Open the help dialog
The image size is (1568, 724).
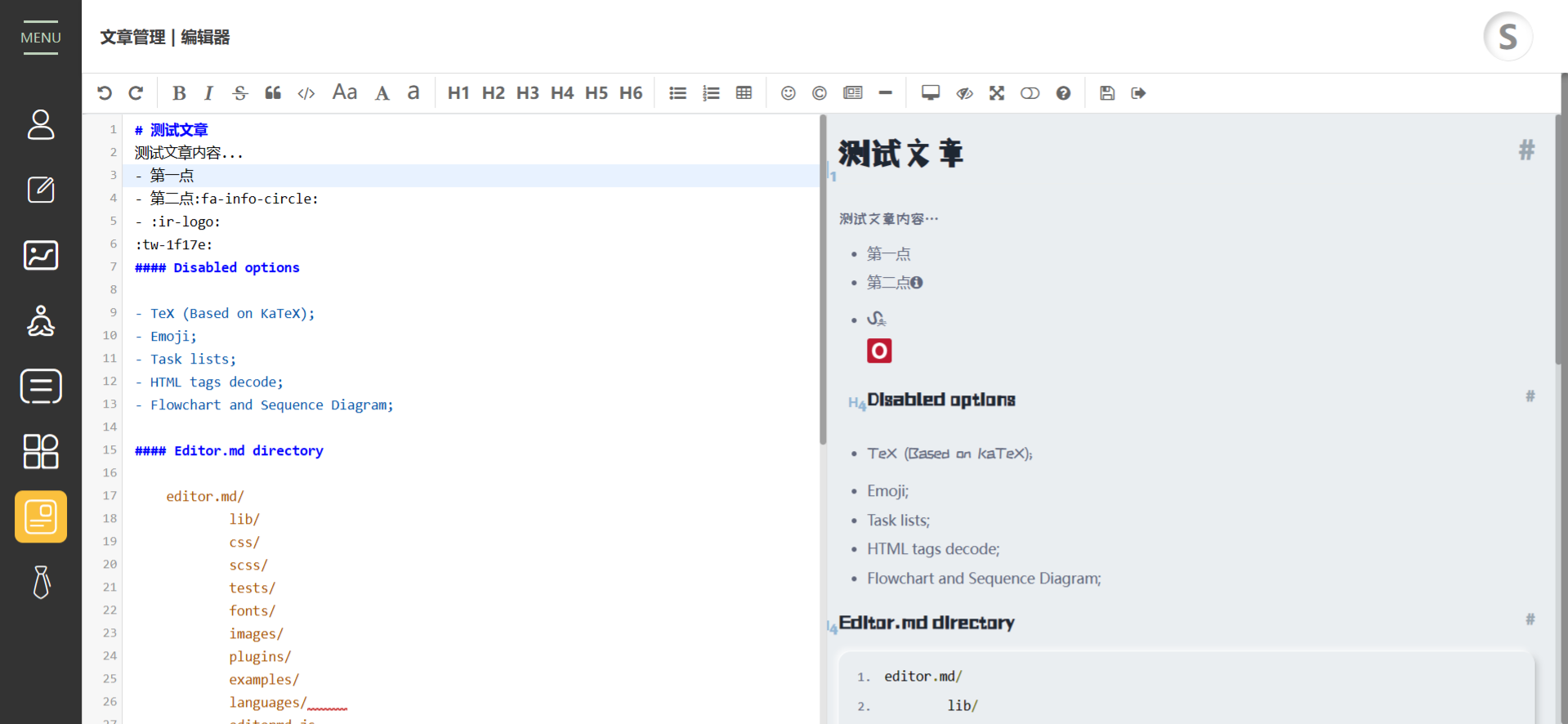click(x=1062, y=93)
